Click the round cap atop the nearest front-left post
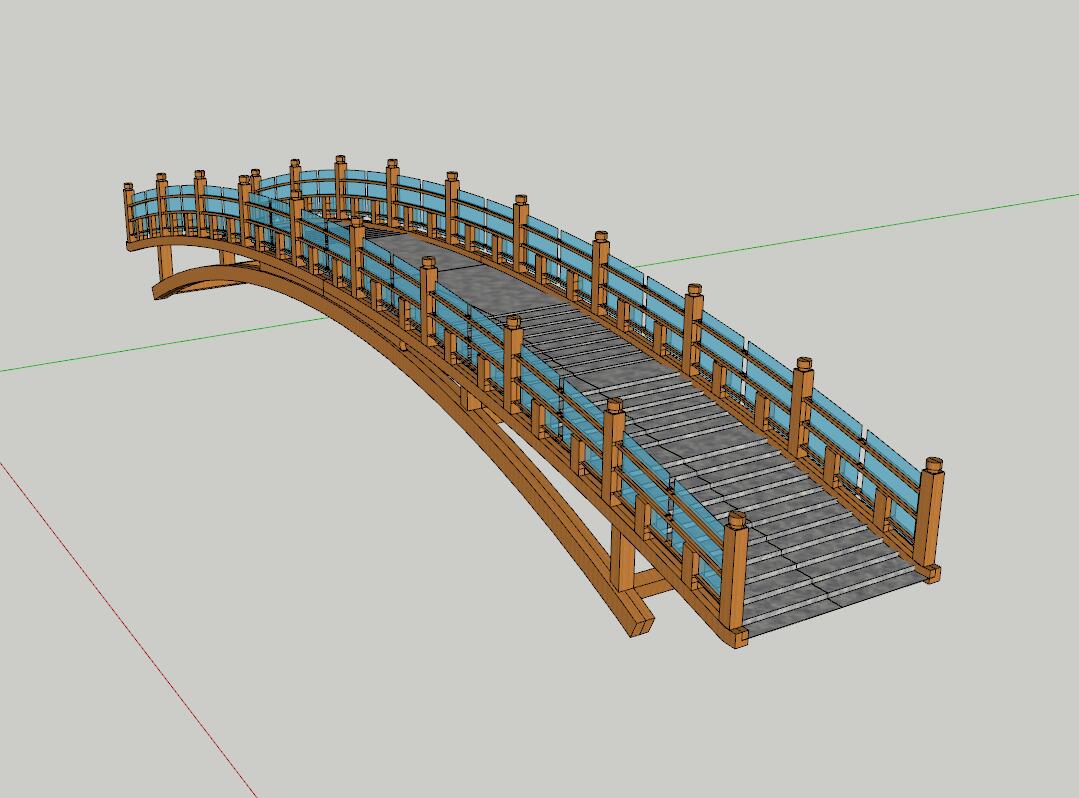 737,520
